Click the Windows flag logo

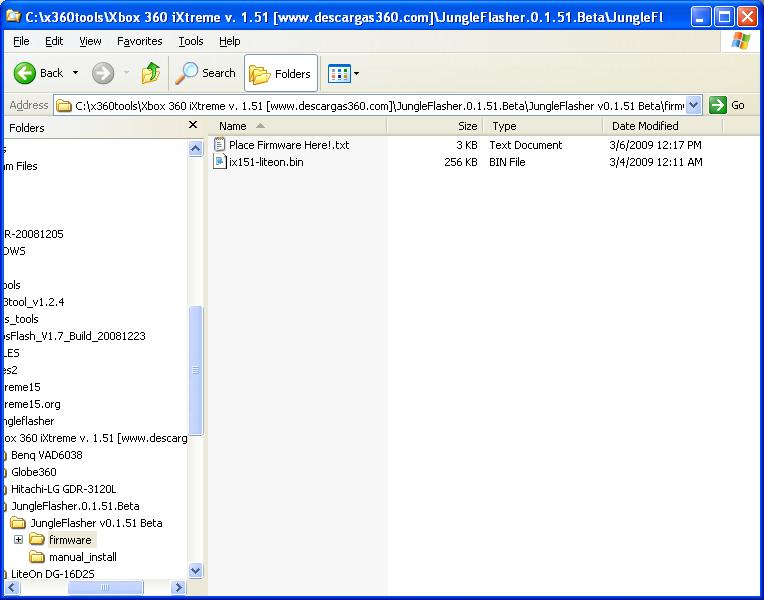741,41
